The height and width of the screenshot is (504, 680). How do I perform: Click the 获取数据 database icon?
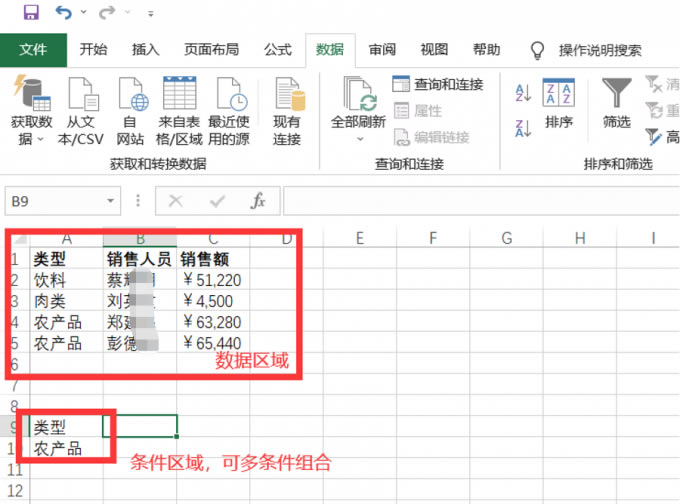pos(32,92)
